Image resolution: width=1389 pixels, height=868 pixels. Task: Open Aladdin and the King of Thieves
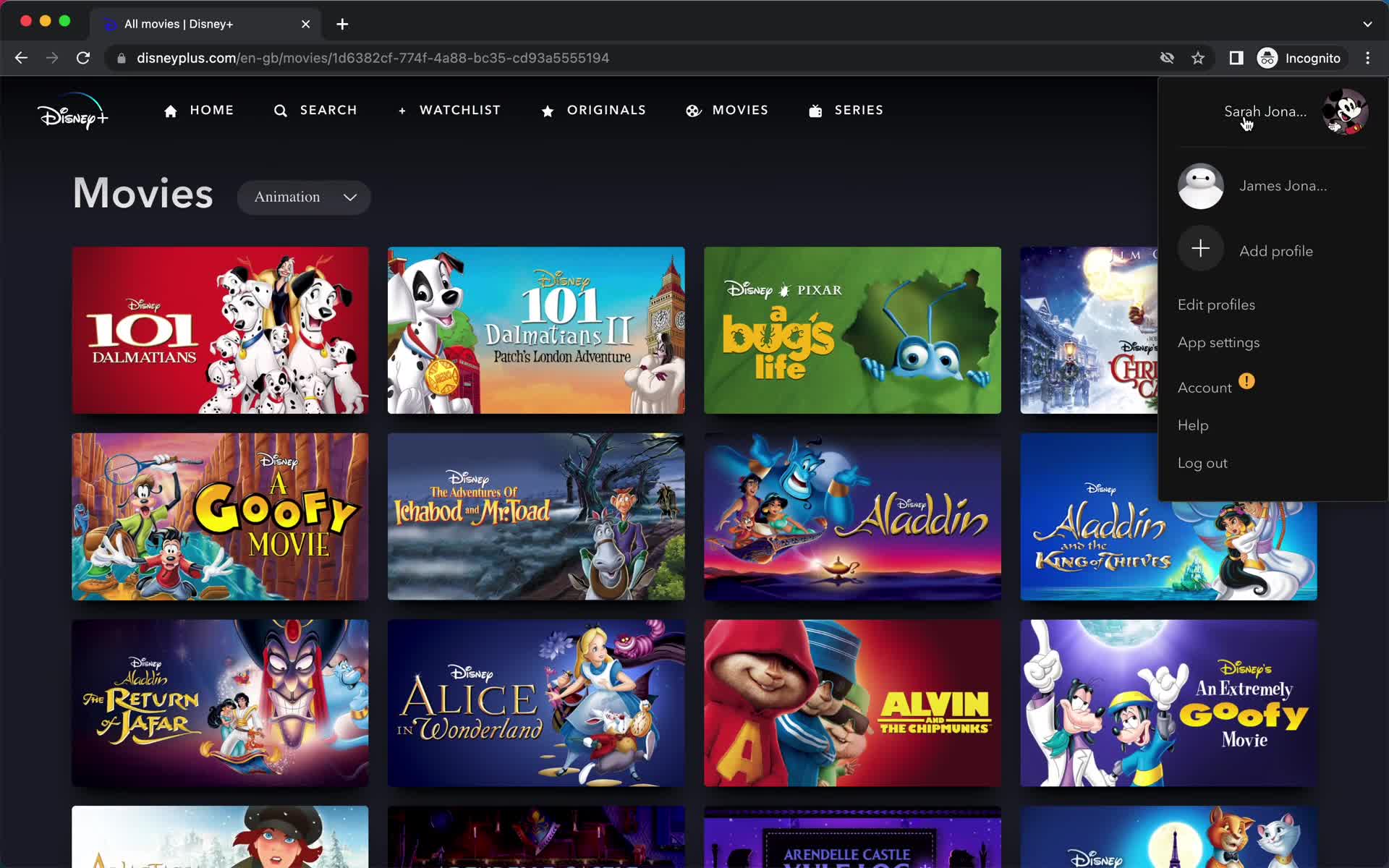coord(1168,550)
